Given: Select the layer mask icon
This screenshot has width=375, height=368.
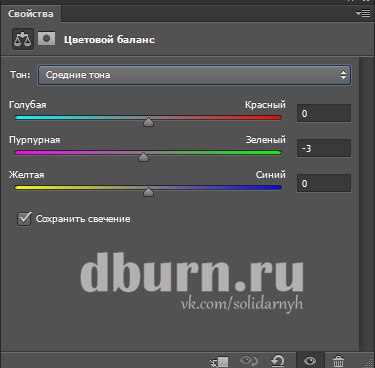Looking at the screenshot, I should [46, 39].
